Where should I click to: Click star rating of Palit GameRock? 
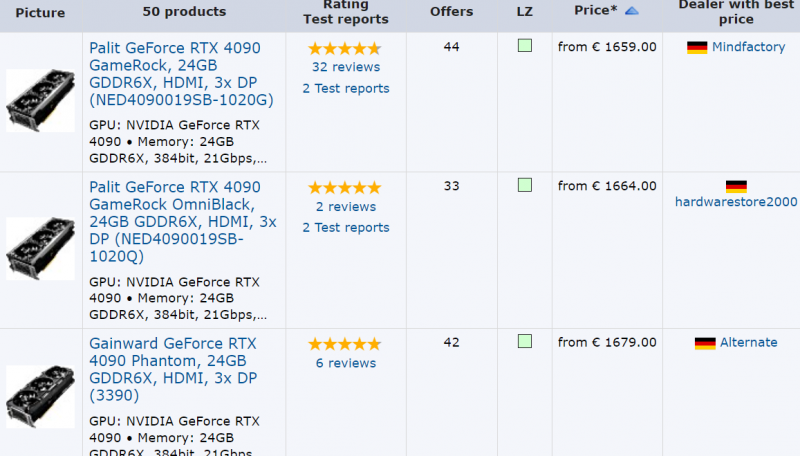coord(345,48)
